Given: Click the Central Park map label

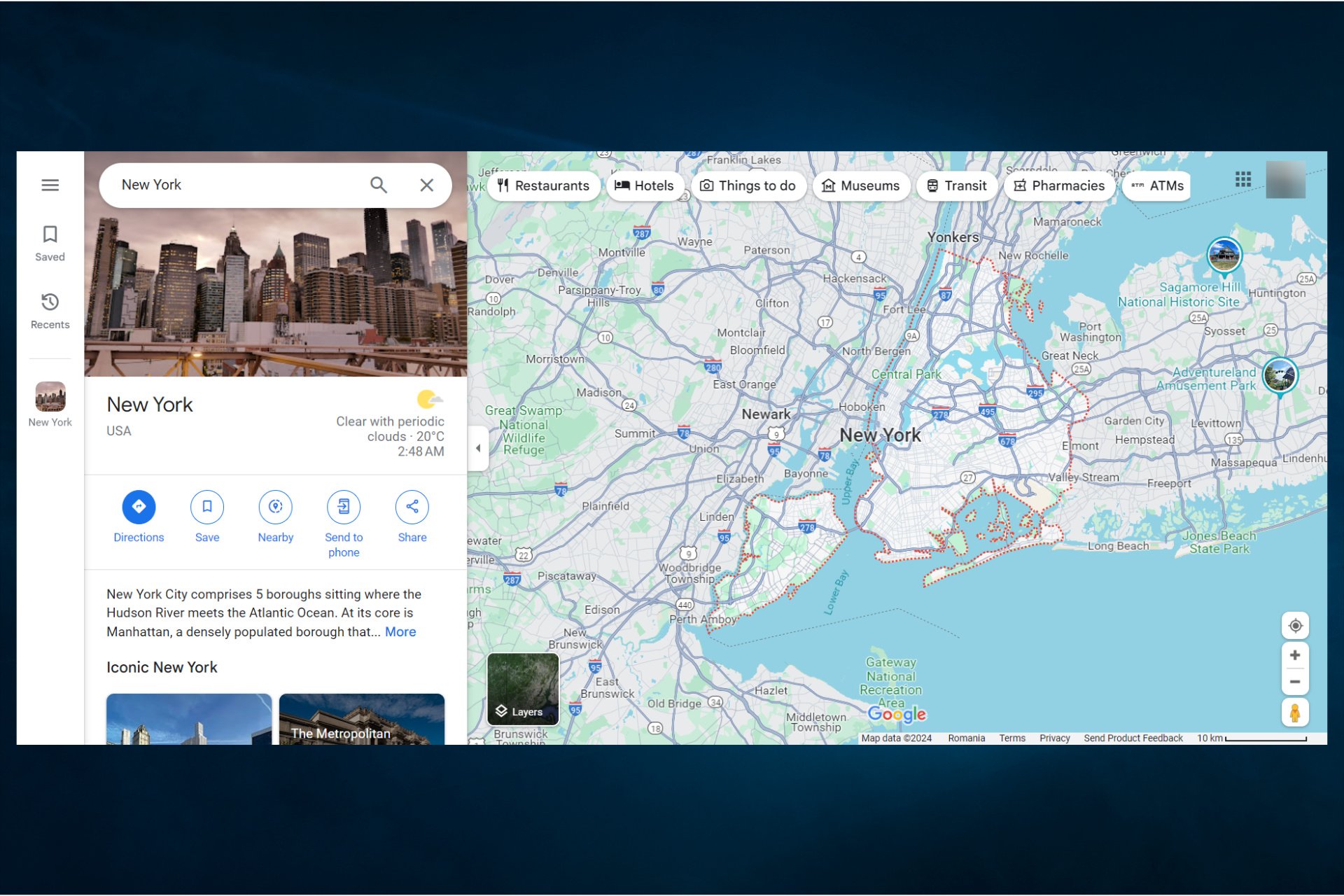Looking at the screenshot, I should pos(906,374).
